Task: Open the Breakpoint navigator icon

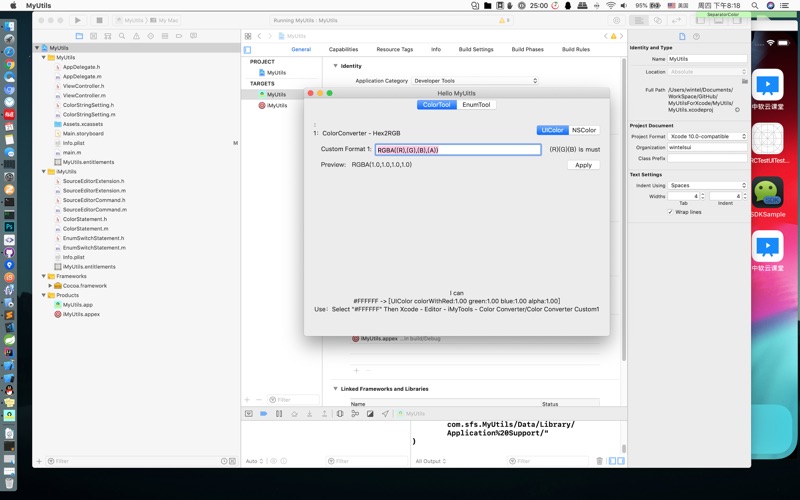Action: tap(179, 36)
